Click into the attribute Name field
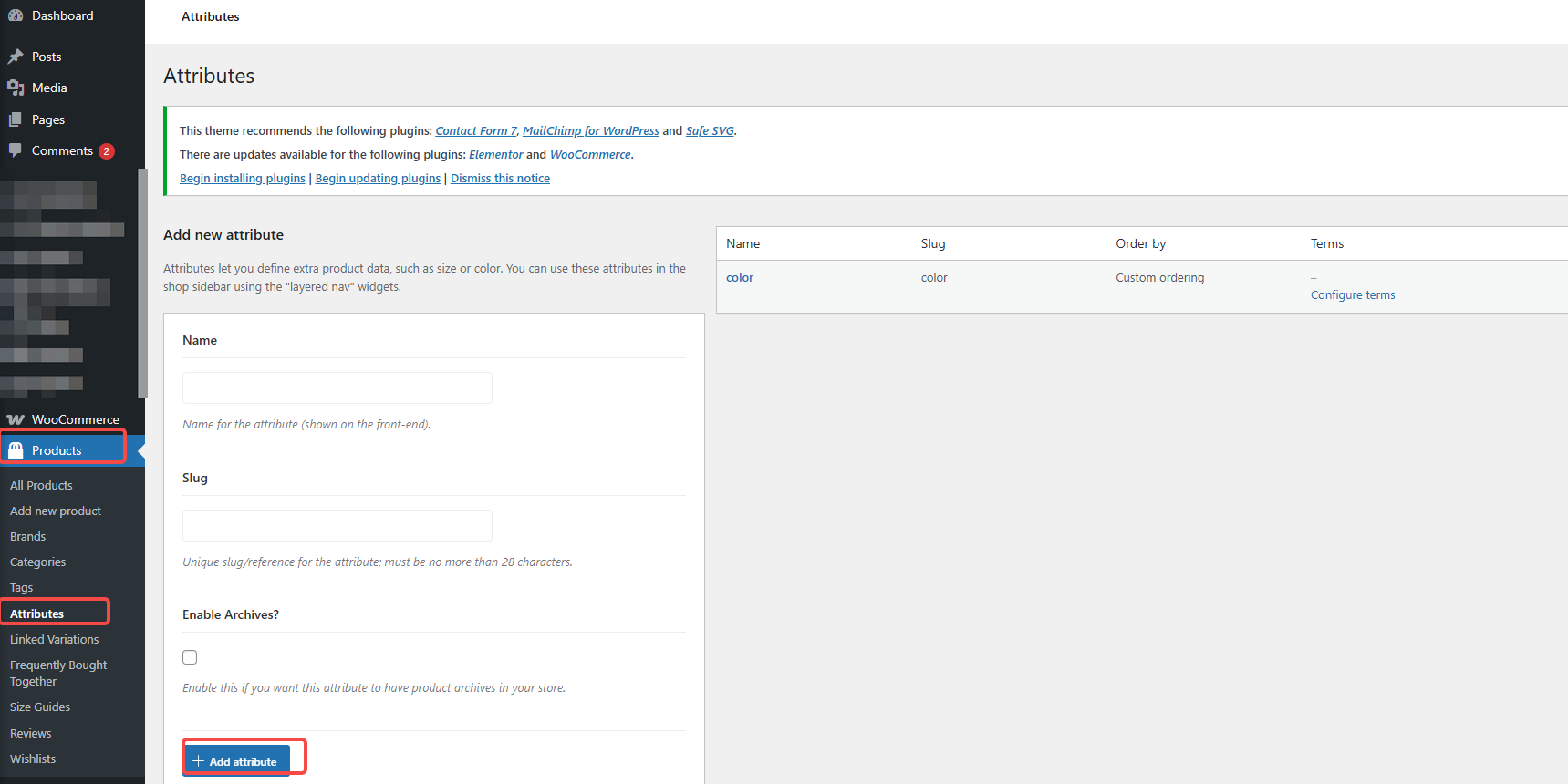This screenshot has height=784, width=1568. 337,387
